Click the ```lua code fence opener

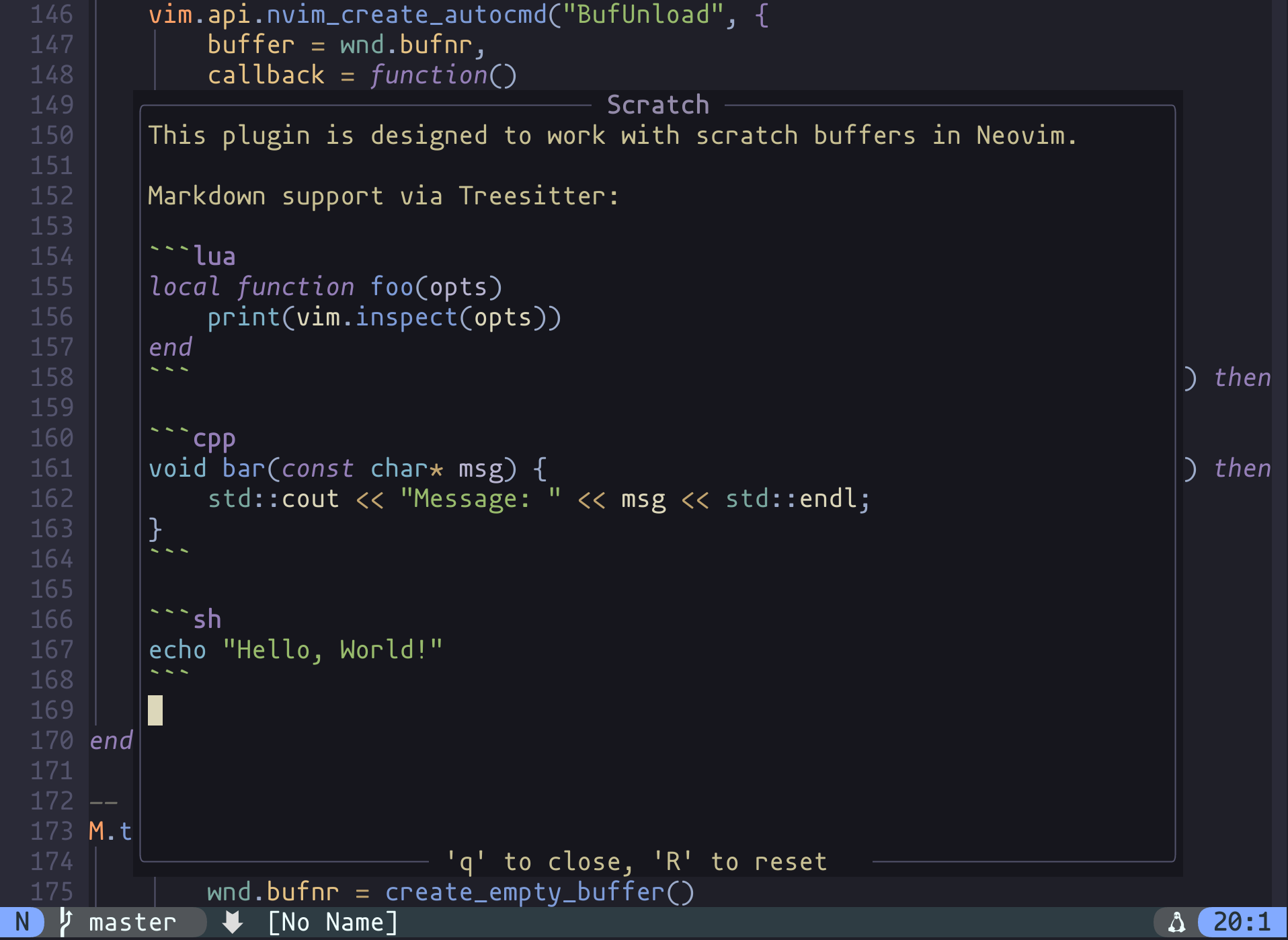tap(192, 256)
